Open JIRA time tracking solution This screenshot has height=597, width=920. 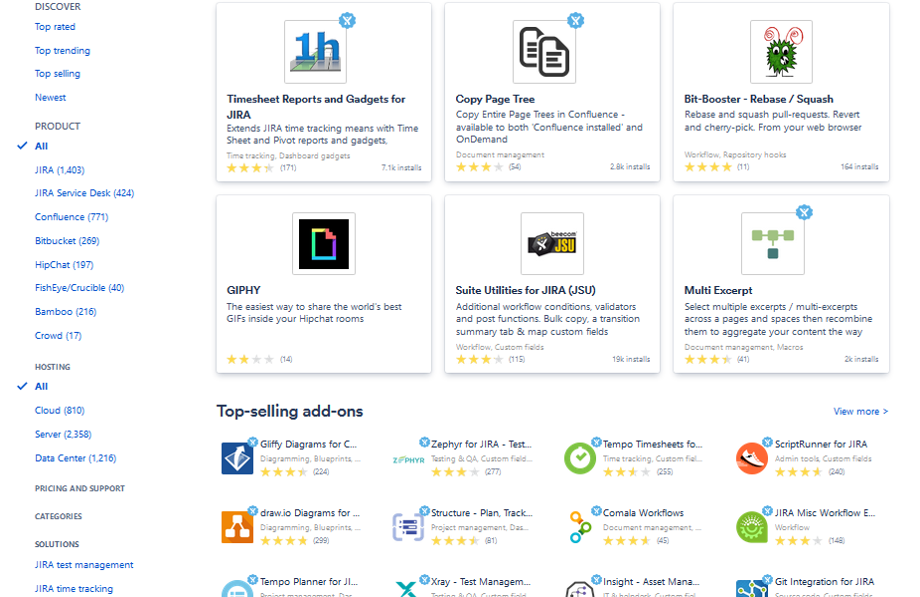pos(74,589)
